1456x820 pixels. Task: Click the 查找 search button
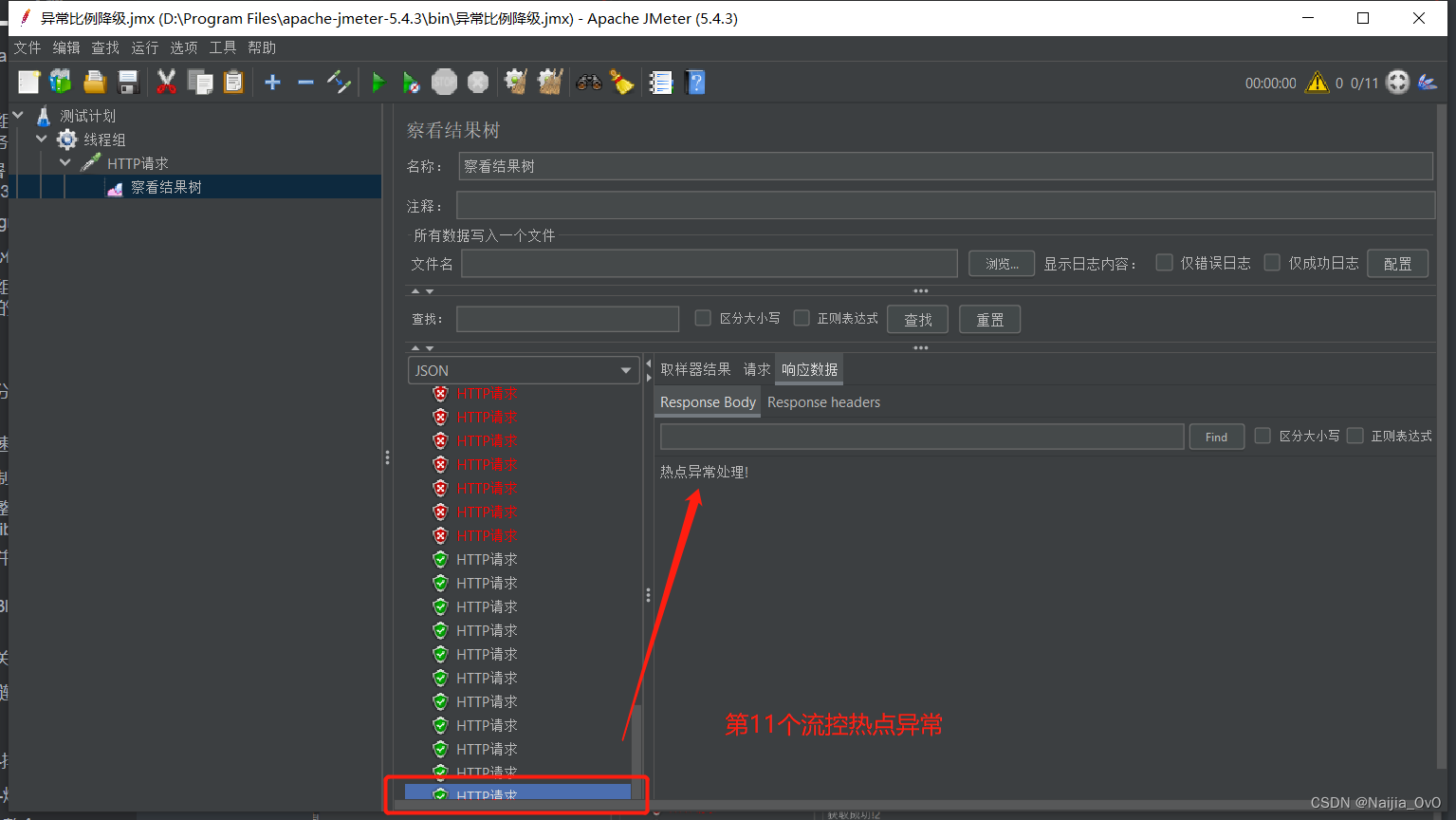(917, 320)
